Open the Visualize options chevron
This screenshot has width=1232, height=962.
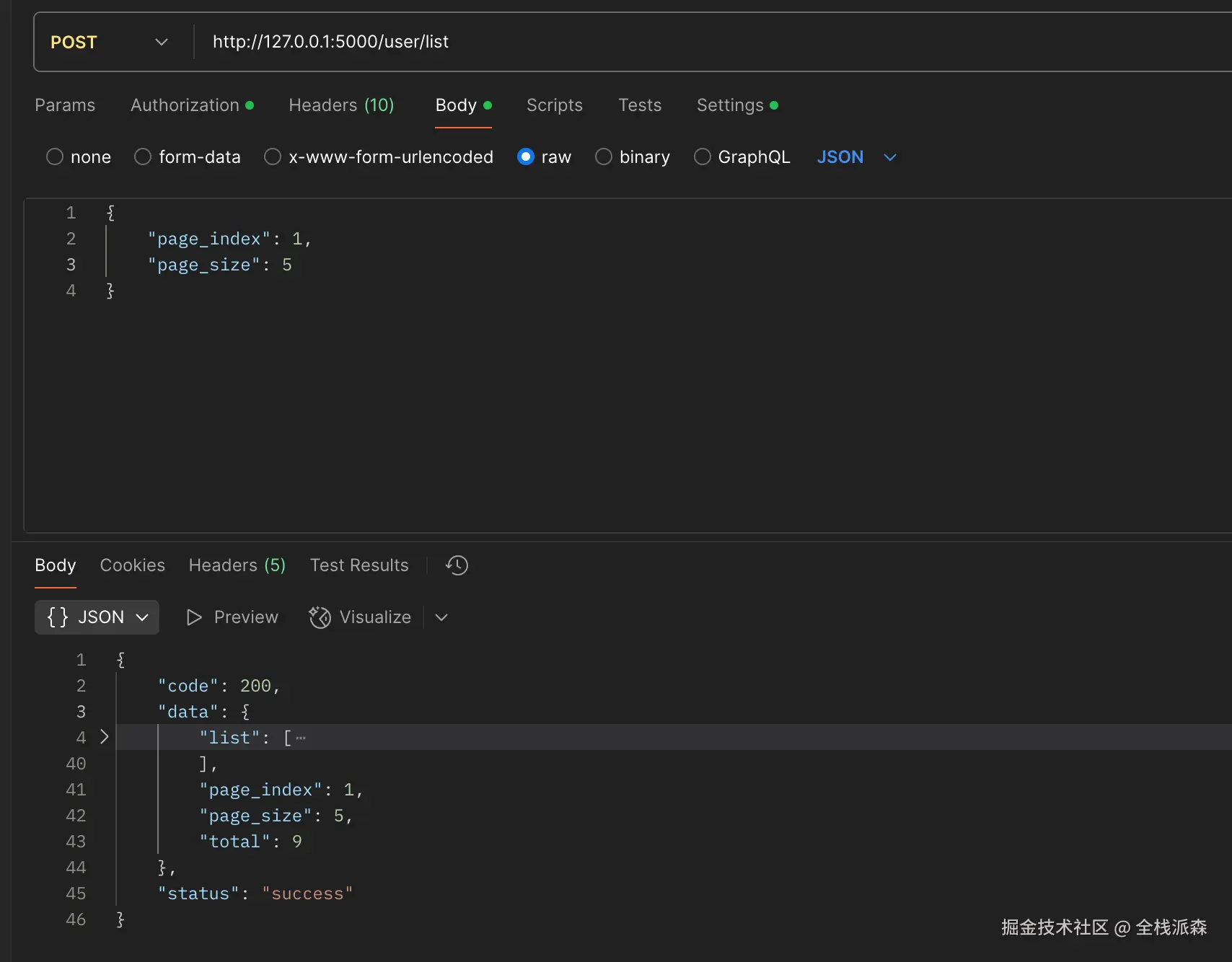point(441,617)
